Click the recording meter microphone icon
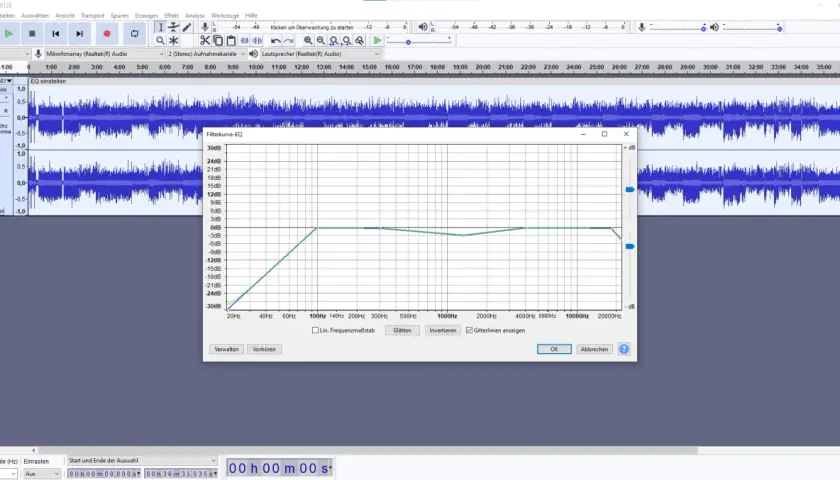Viewport: 840px width, 480px height. [205, 27]
